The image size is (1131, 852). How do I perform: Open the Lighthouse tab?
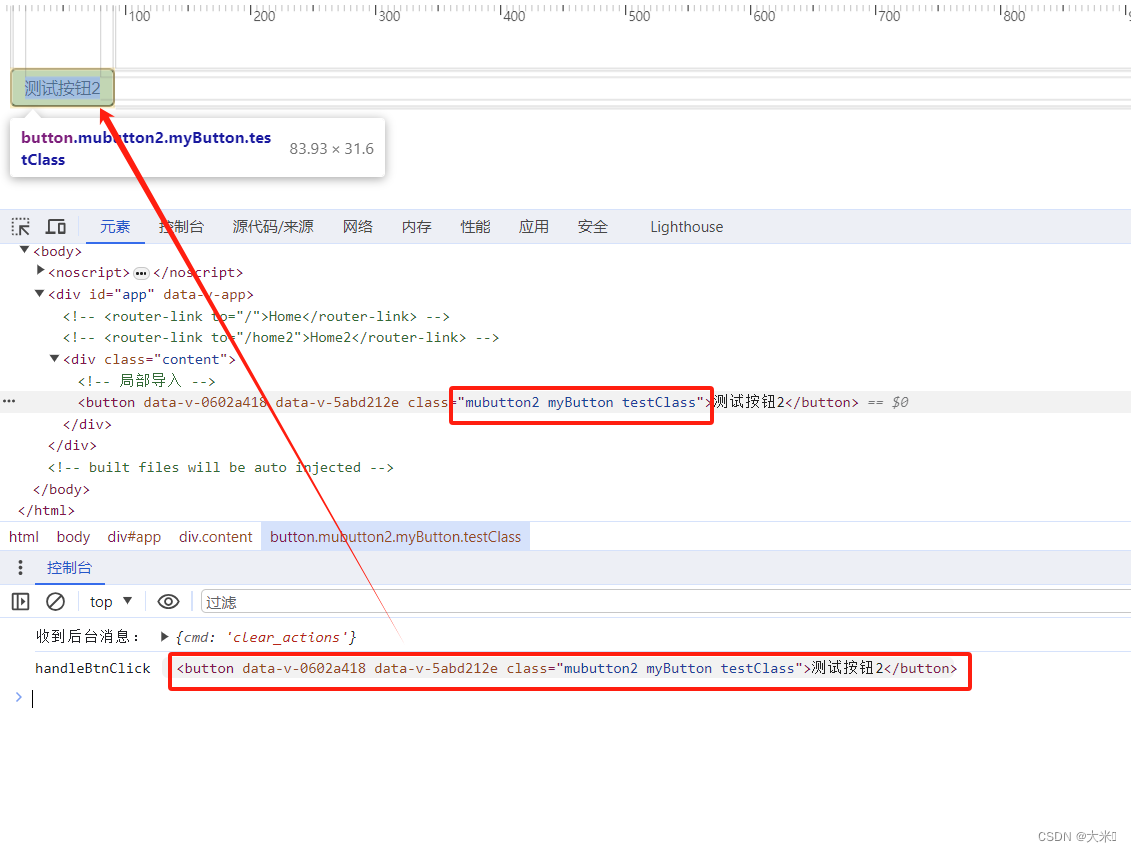[686, 226]
